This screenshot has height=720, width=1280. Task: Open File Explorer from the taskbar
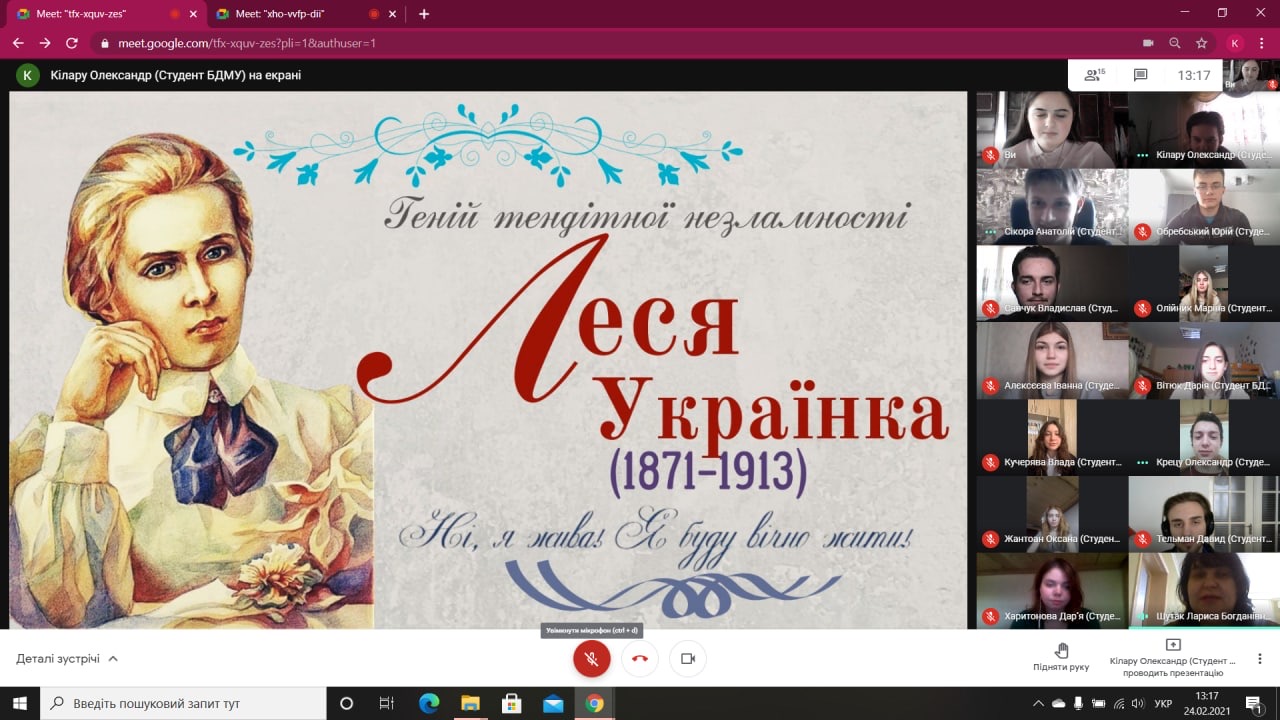(x=470, y=703)
